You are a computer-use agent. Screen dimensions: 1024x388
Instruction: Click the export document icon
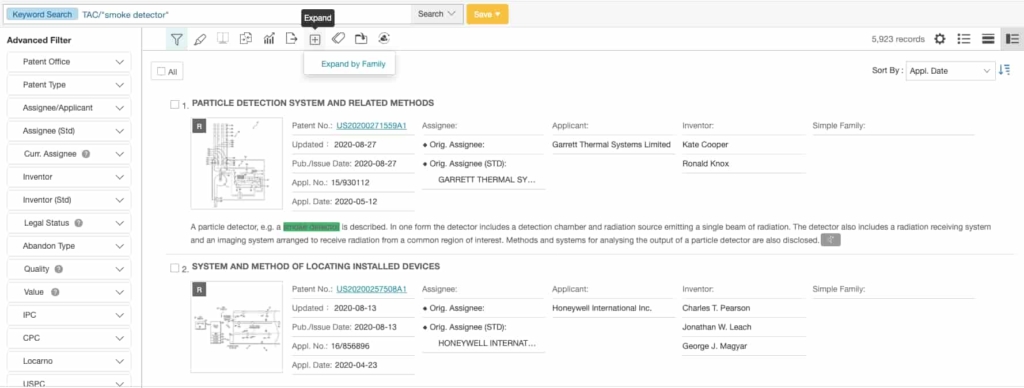pyautogui.click(x=291, y=39)
